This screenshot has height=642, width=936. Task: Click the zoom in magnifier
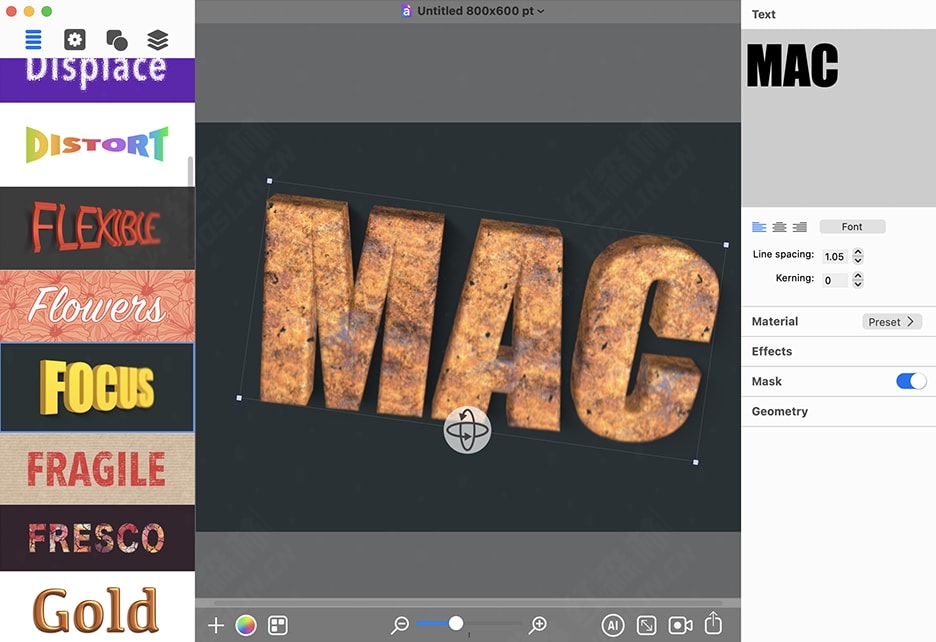click(537, 625)
